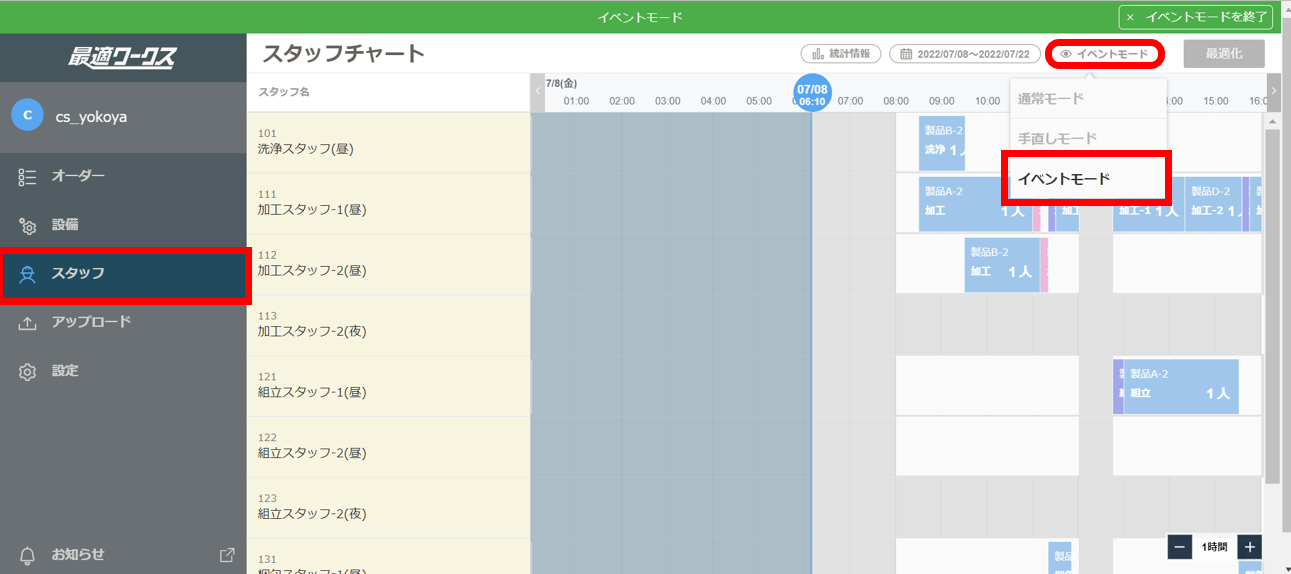Open the イベントモード mode dropdown
This screenshot has height=574, width=1291.
tap(1105, 54)
